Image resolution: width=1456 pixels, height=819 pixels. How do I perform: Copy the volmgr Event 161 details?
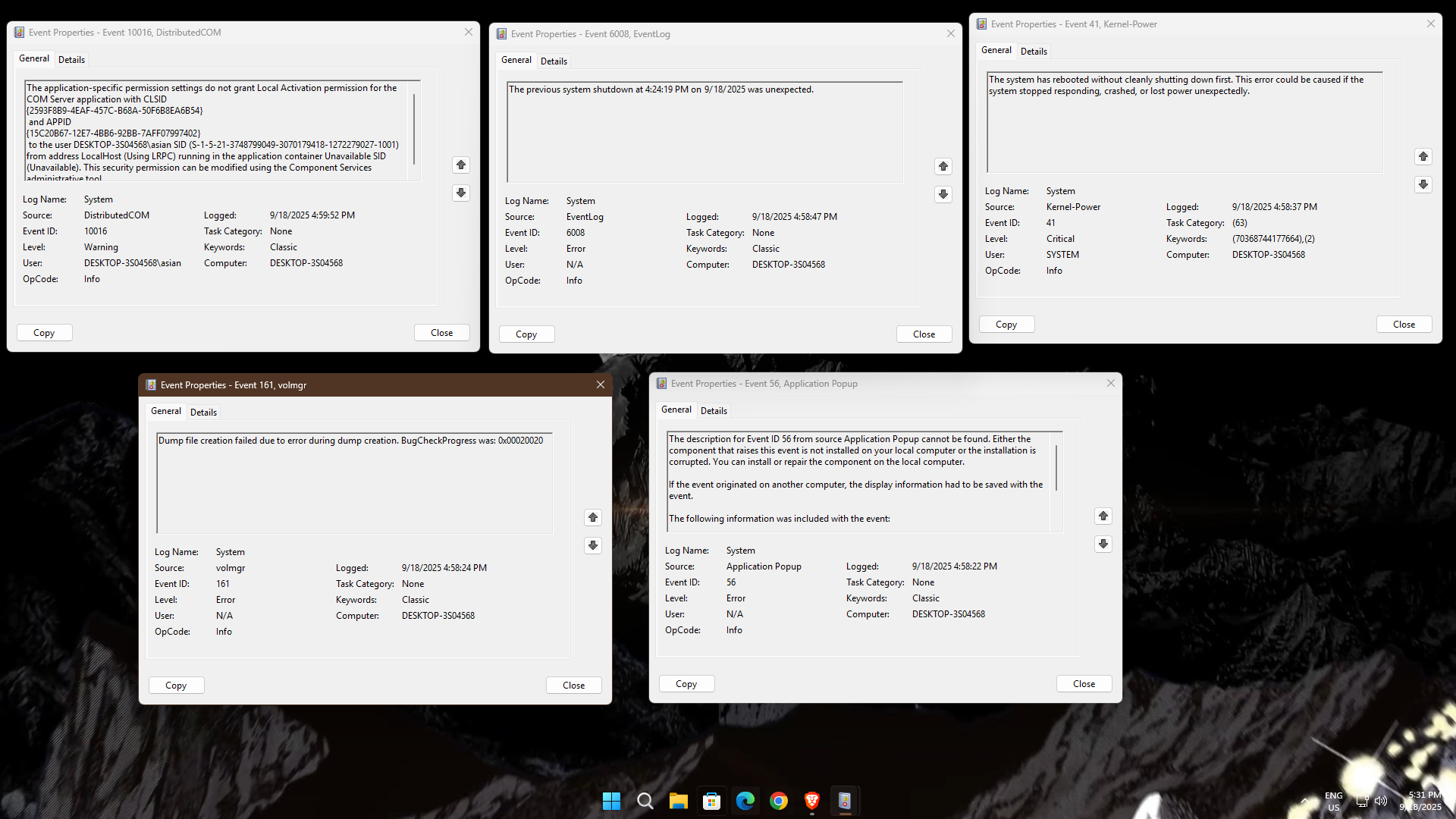pyautogui.click(x=176, y=686)
